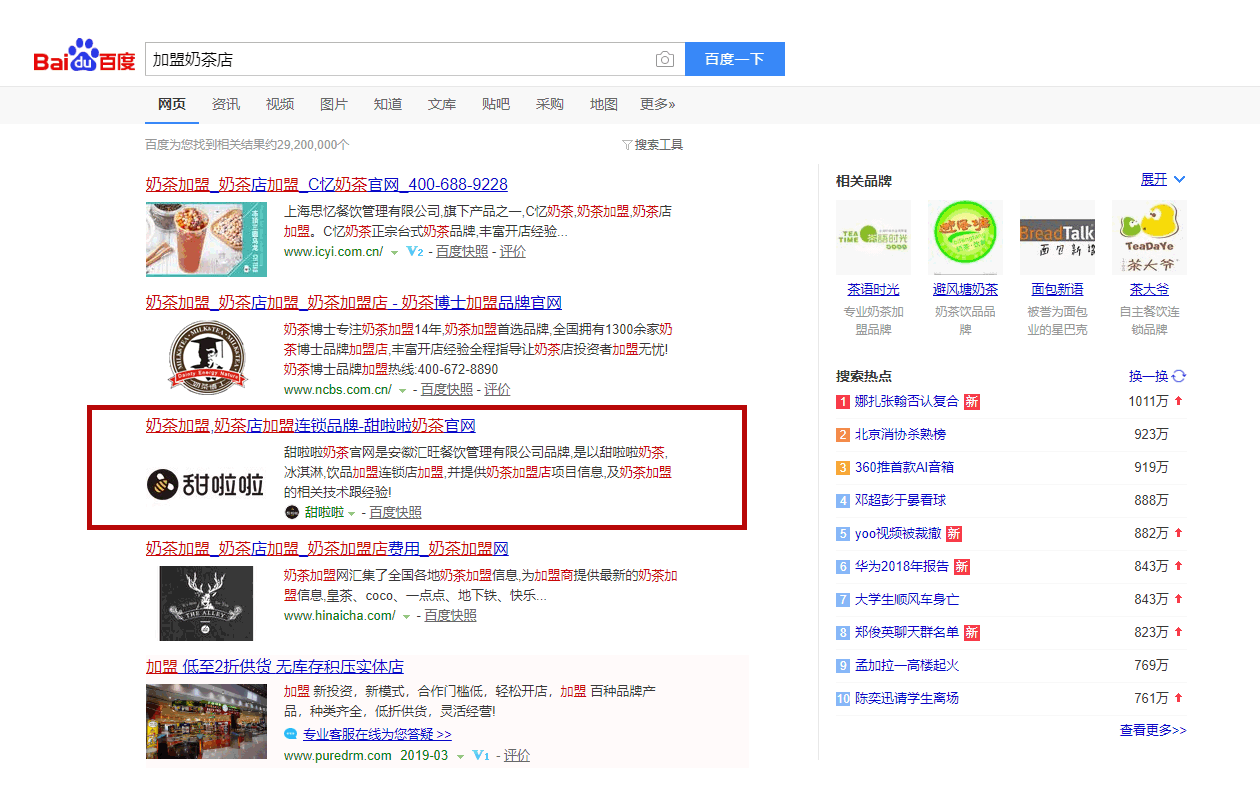Open 搜索工具 filter options
Viewport: 1260px width, 809px height.
[x=652, y=145]
